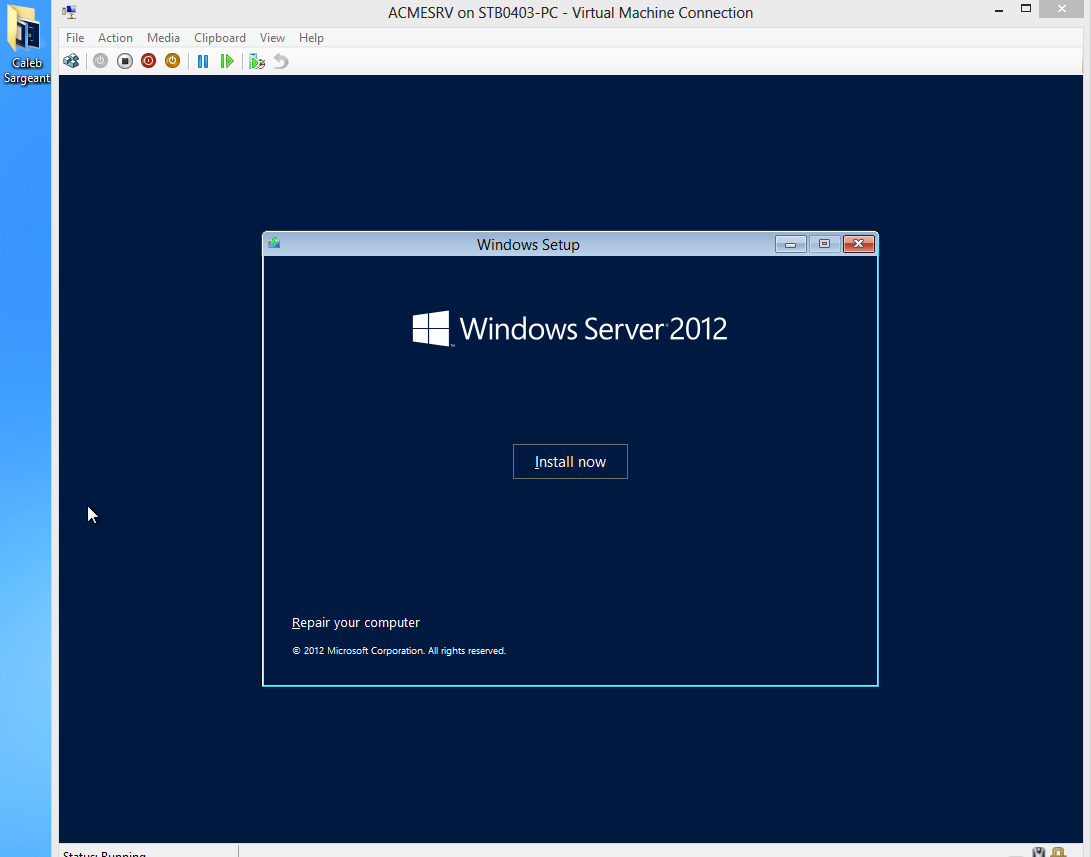Click the ACMESRV on STB0403-PC window title
This screenshot has height=857, width=1091.
pos(571,13)
